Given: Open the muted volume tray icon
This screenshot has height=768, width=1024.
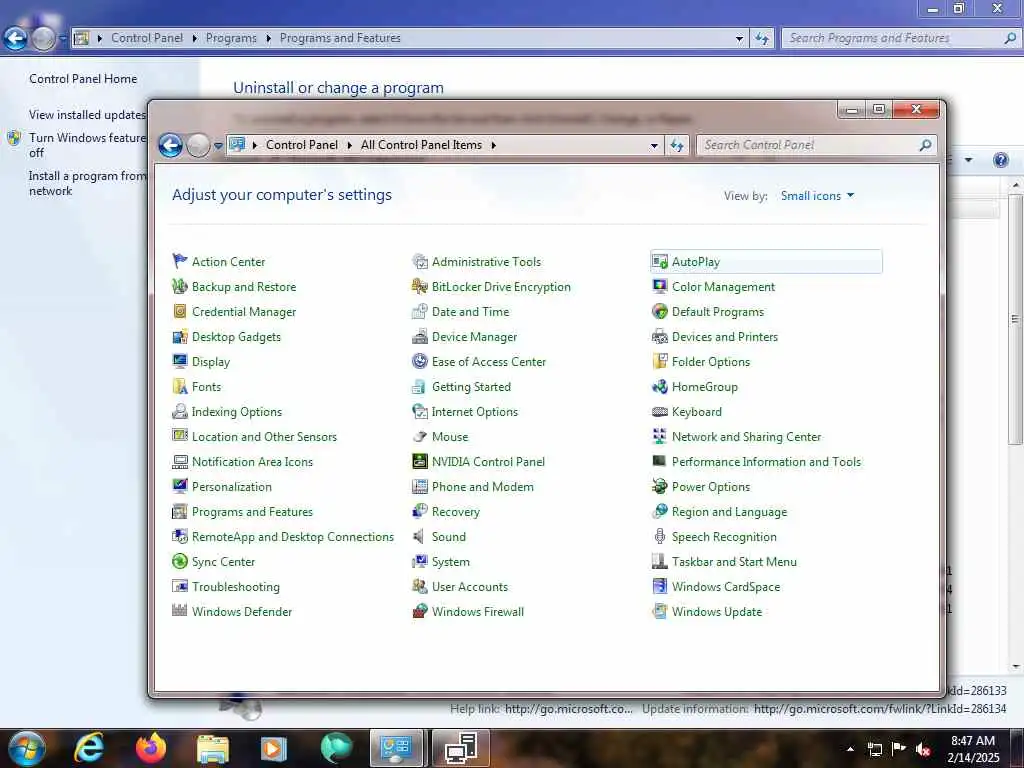Looking at the screenshot, I should pos(923,749).
